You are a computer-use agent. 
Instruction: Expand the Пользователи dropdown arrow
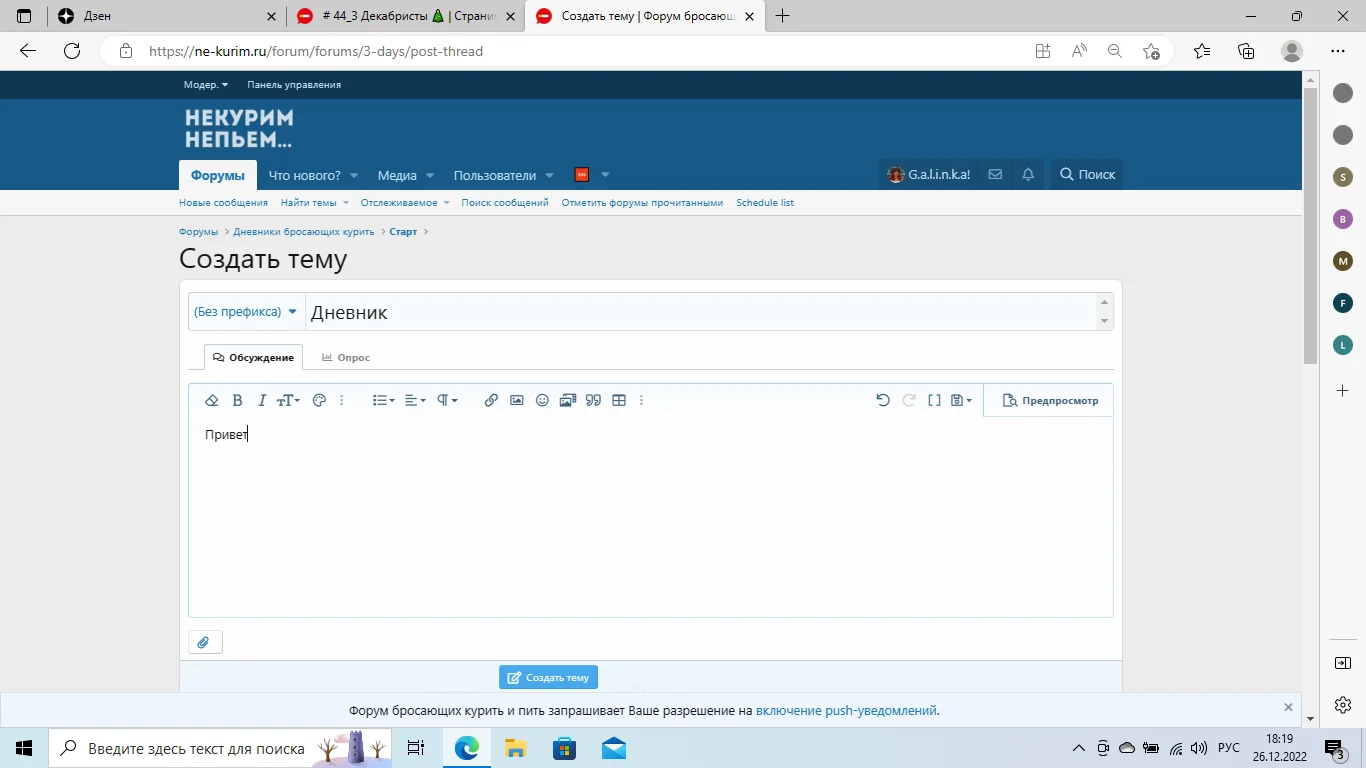pos(549,175)
